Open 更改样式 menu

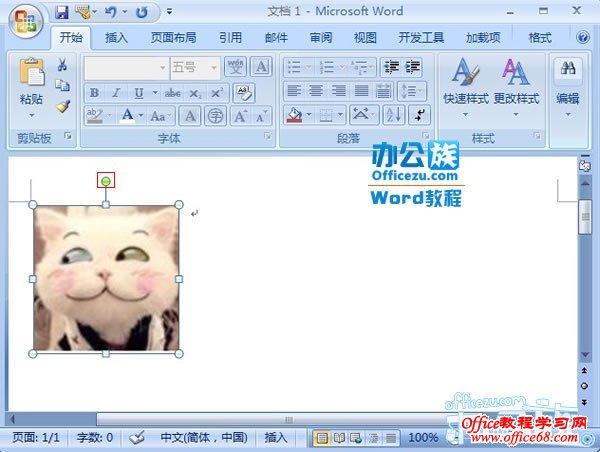tap(516, 87)
